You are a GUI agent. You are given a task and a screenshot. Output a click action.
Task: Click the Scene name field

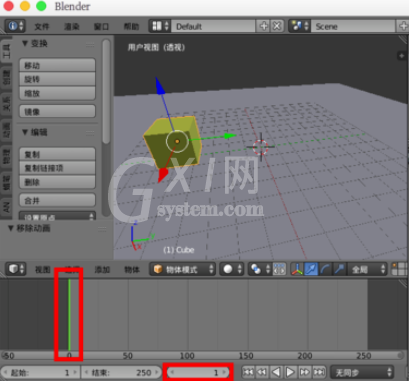[x=353, y=26]
